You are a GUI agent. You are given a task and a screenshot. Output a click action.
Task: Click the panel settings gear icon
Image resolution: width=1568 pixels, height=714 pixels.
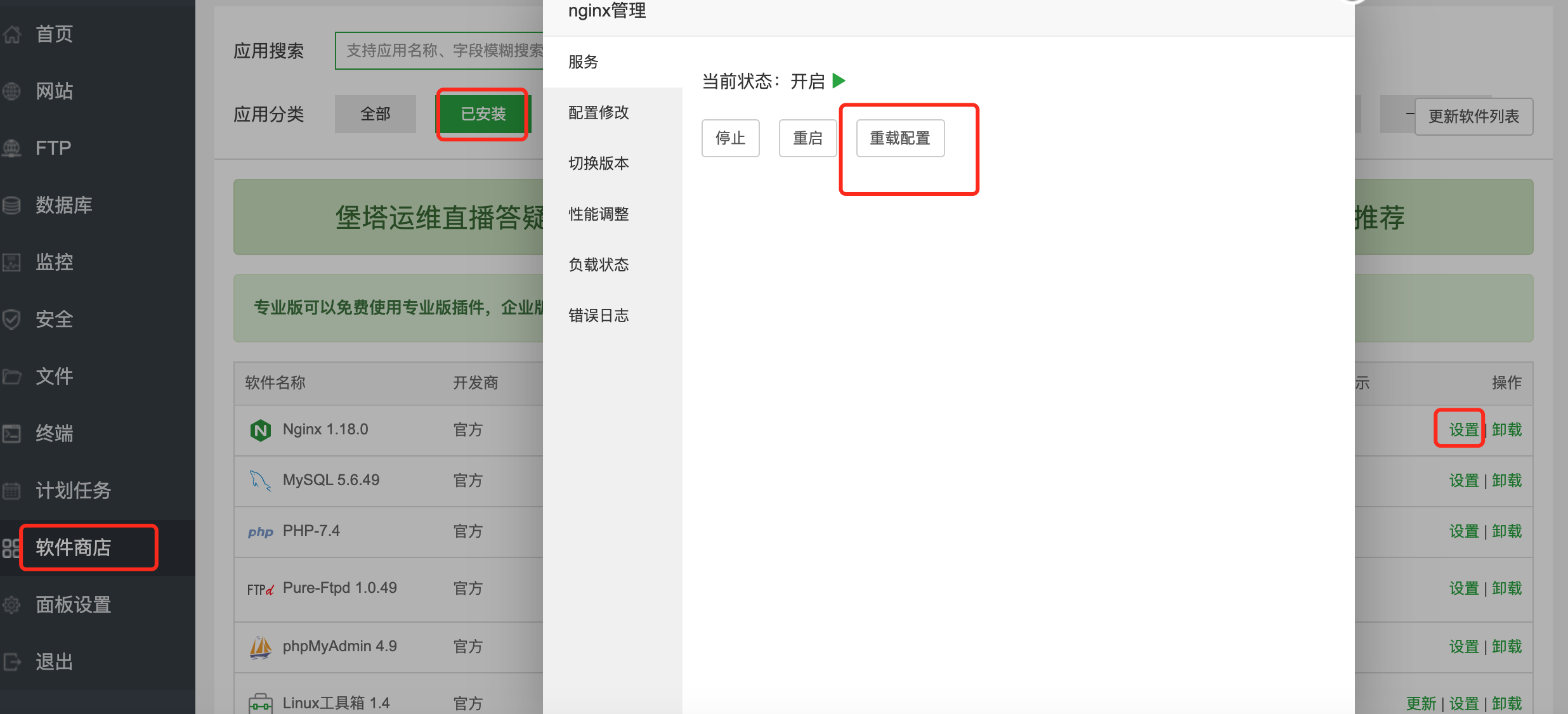tap(11, 605)
